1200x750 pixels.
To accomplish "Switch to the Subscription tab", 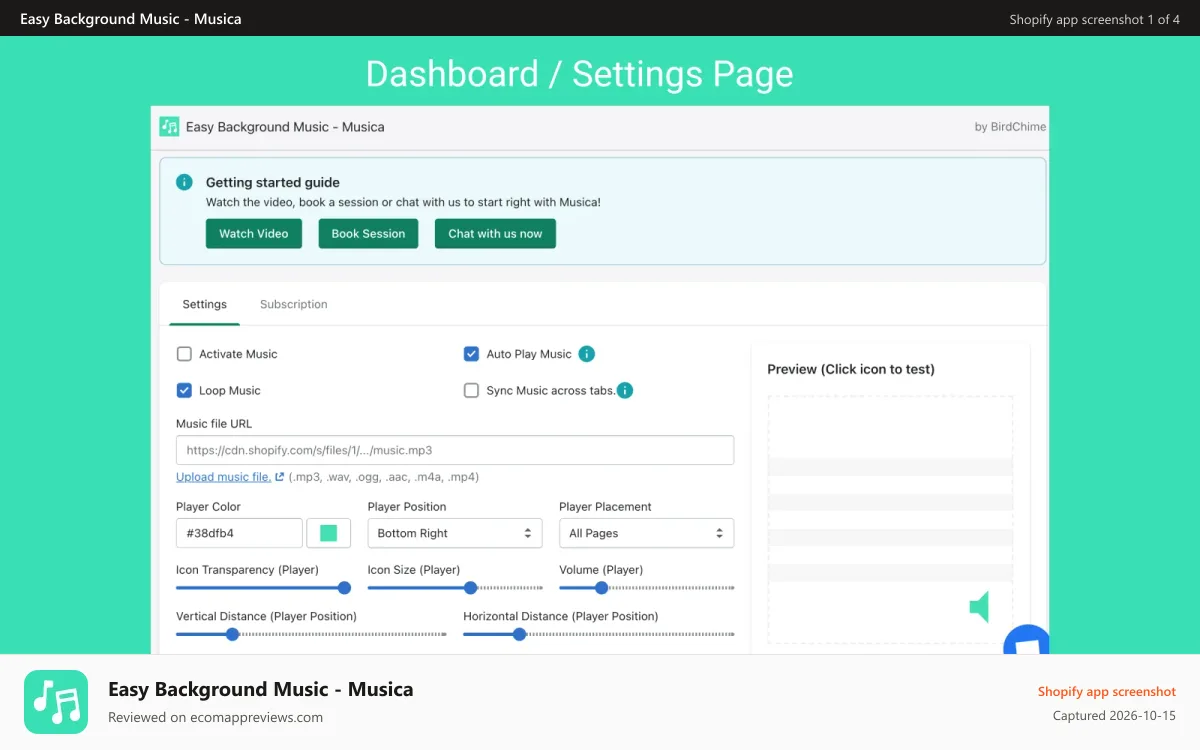I will 294,304.
